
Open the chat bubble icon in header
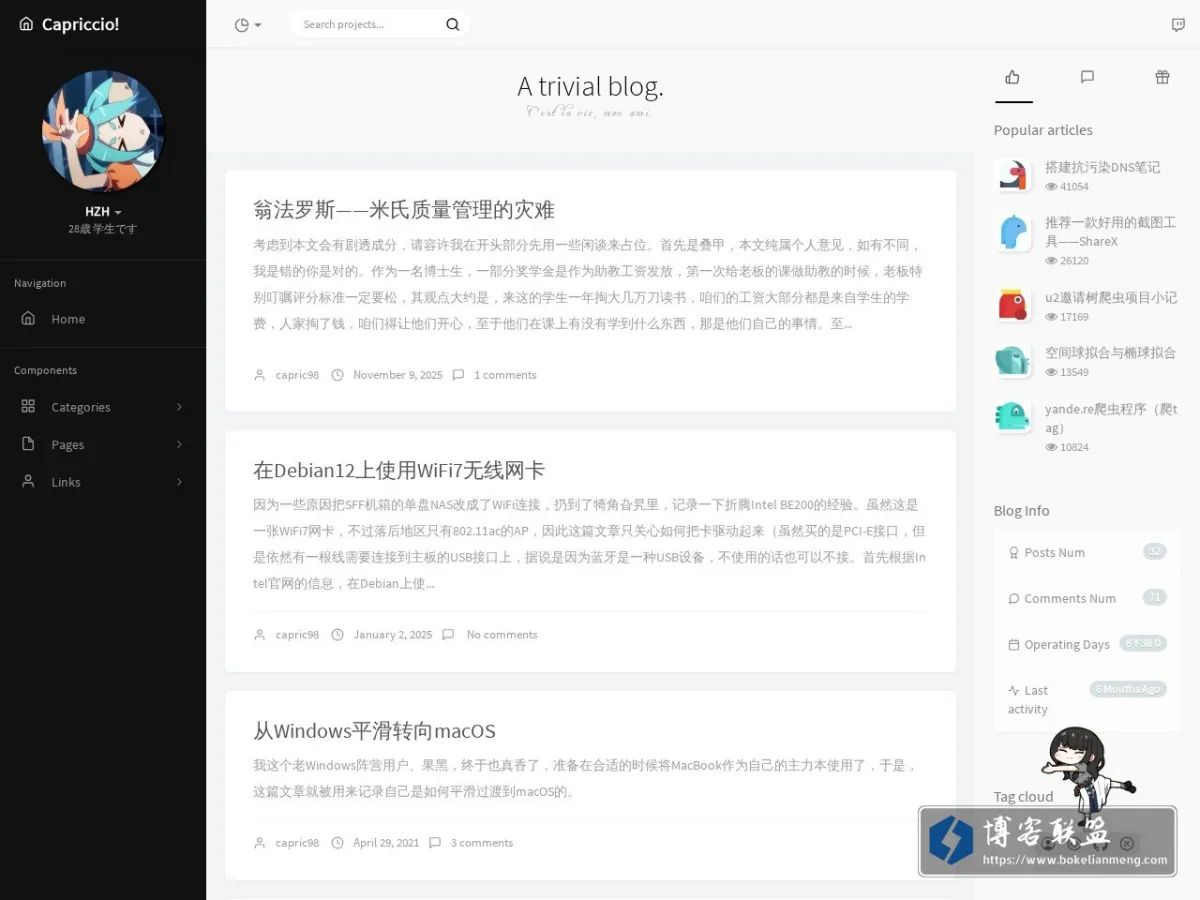[1178, 25]
